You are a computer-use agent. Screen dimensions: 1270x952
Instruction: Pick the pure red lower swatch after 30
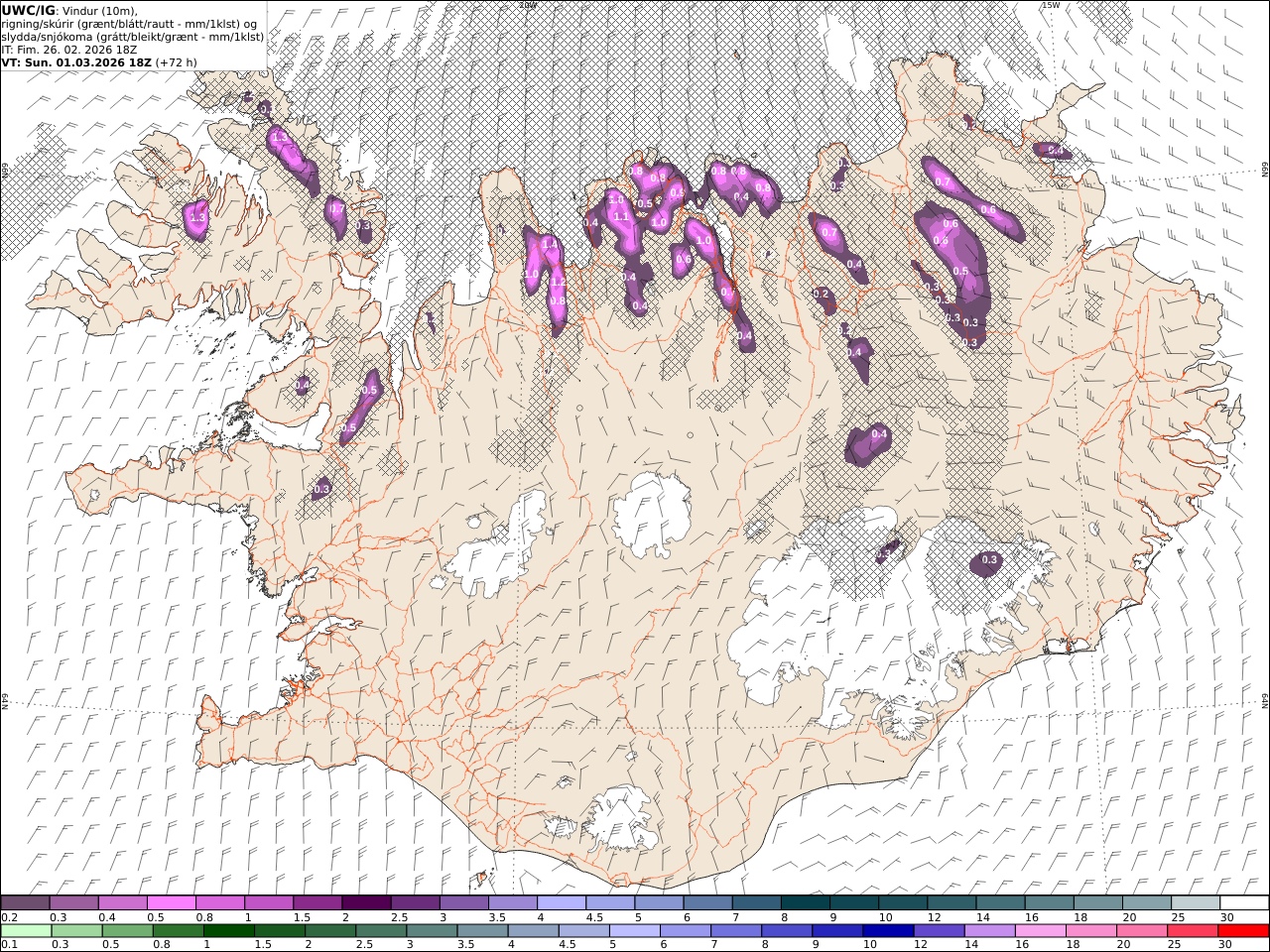(1241, 930)
